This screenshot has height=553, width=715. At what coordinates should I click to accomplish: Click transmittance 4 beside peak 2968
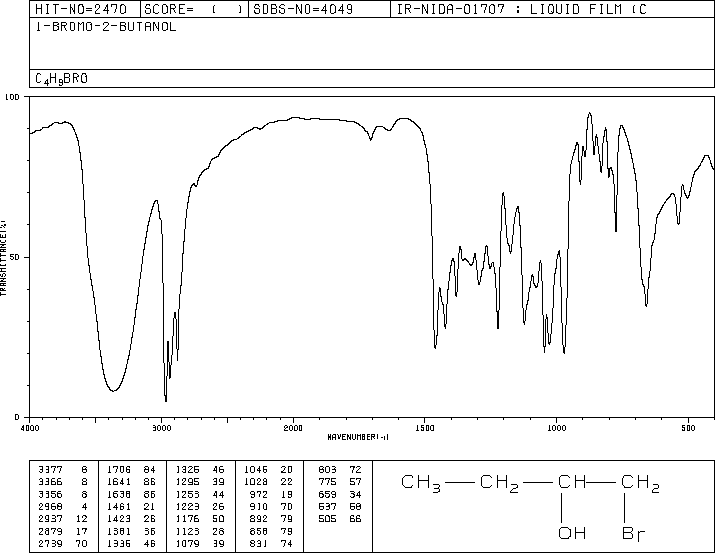tap(84, 506)
